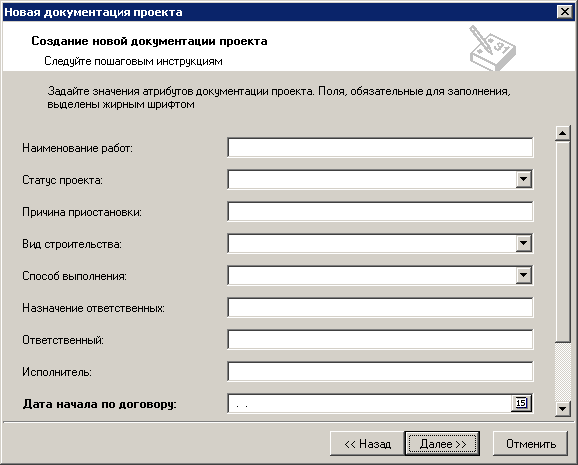
Task: Click the scrollbar down arrow
Action: (563, 409)
